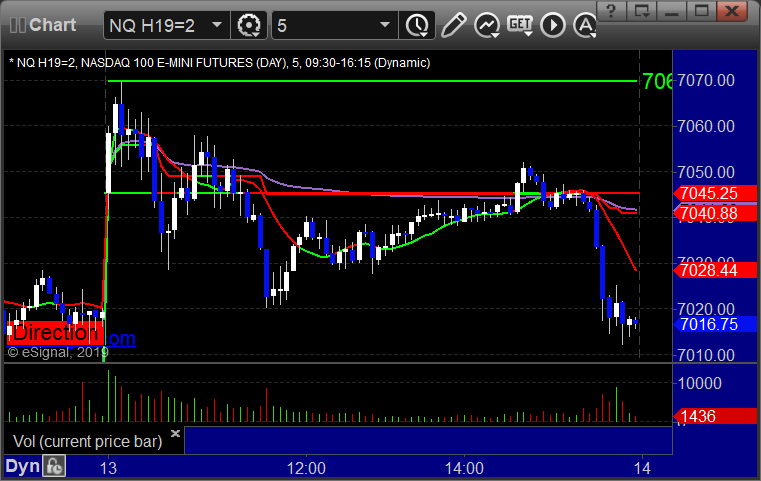Maximize the Chart window
This screenshot has height=481, width=761.
701,11
